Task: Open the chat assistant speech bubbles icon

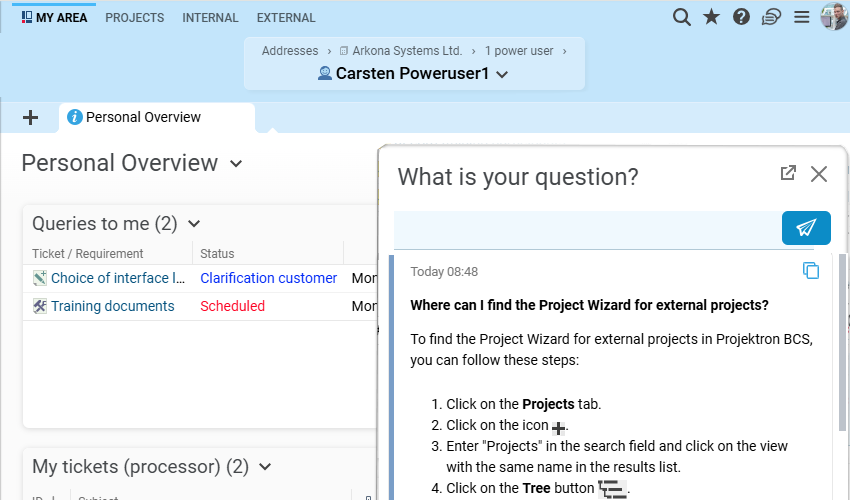Action: click(771, 17)
